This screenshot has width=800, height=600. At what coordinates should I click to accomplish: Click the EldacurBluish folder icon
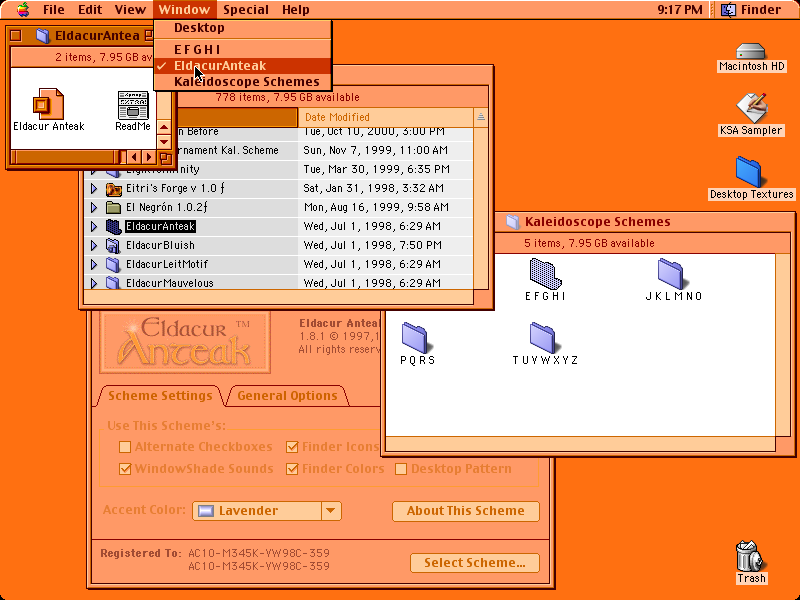tap(113, 245)
